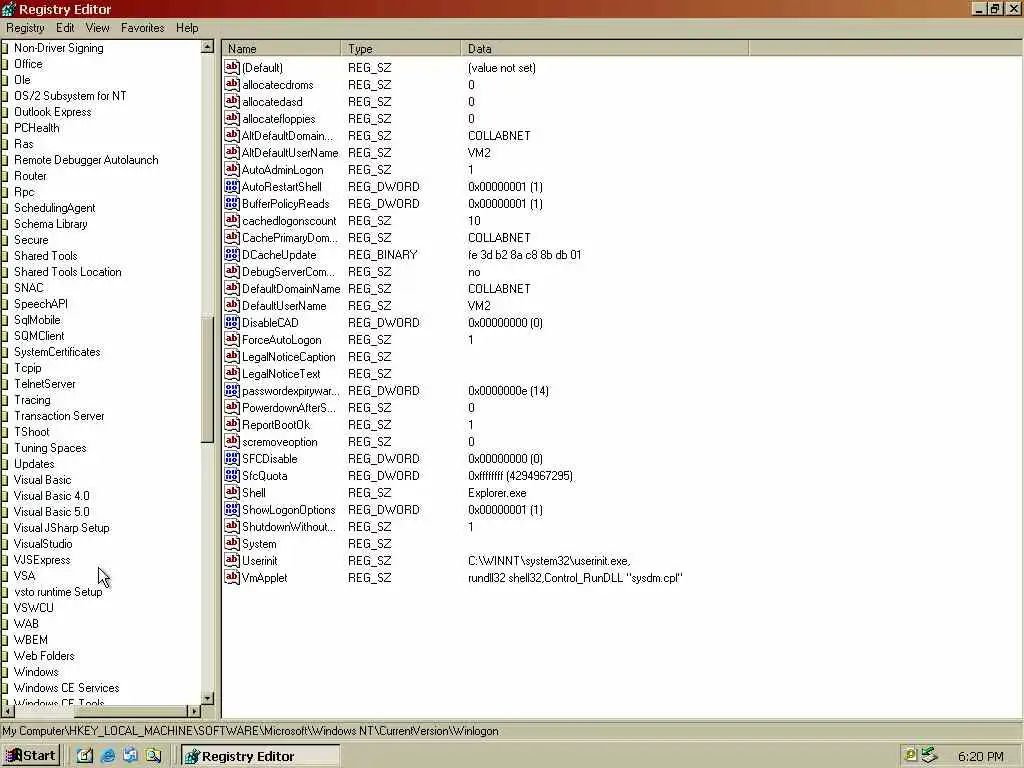This screenshot has width=1024, height=768.
Task: Click the DefaultUserName string icon
Action: coord(232,305)
